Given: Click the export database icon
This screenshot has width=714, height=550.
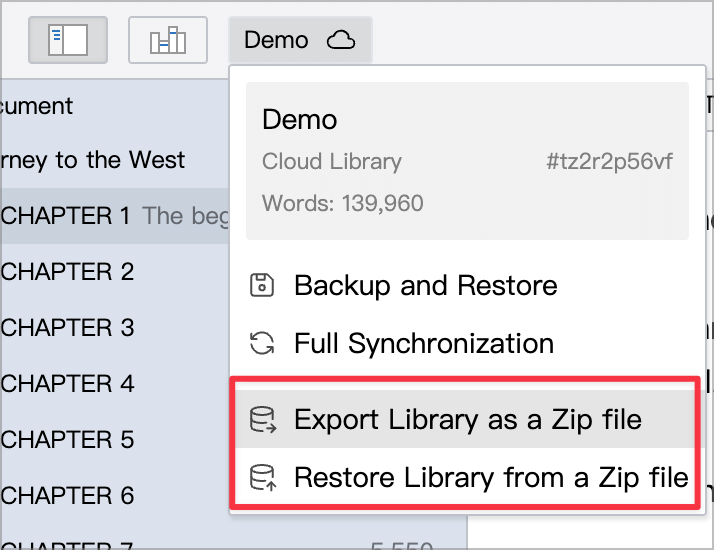Looking at the screenshot, I should tap(263, 419).
